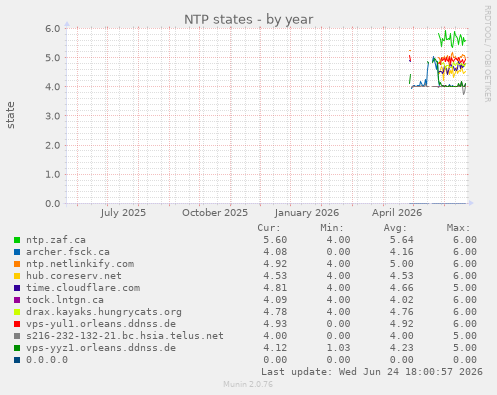The image size is (497, 395).
Task: Click time.cloudflare.com average value 4.66
Action: pos(402,288)
